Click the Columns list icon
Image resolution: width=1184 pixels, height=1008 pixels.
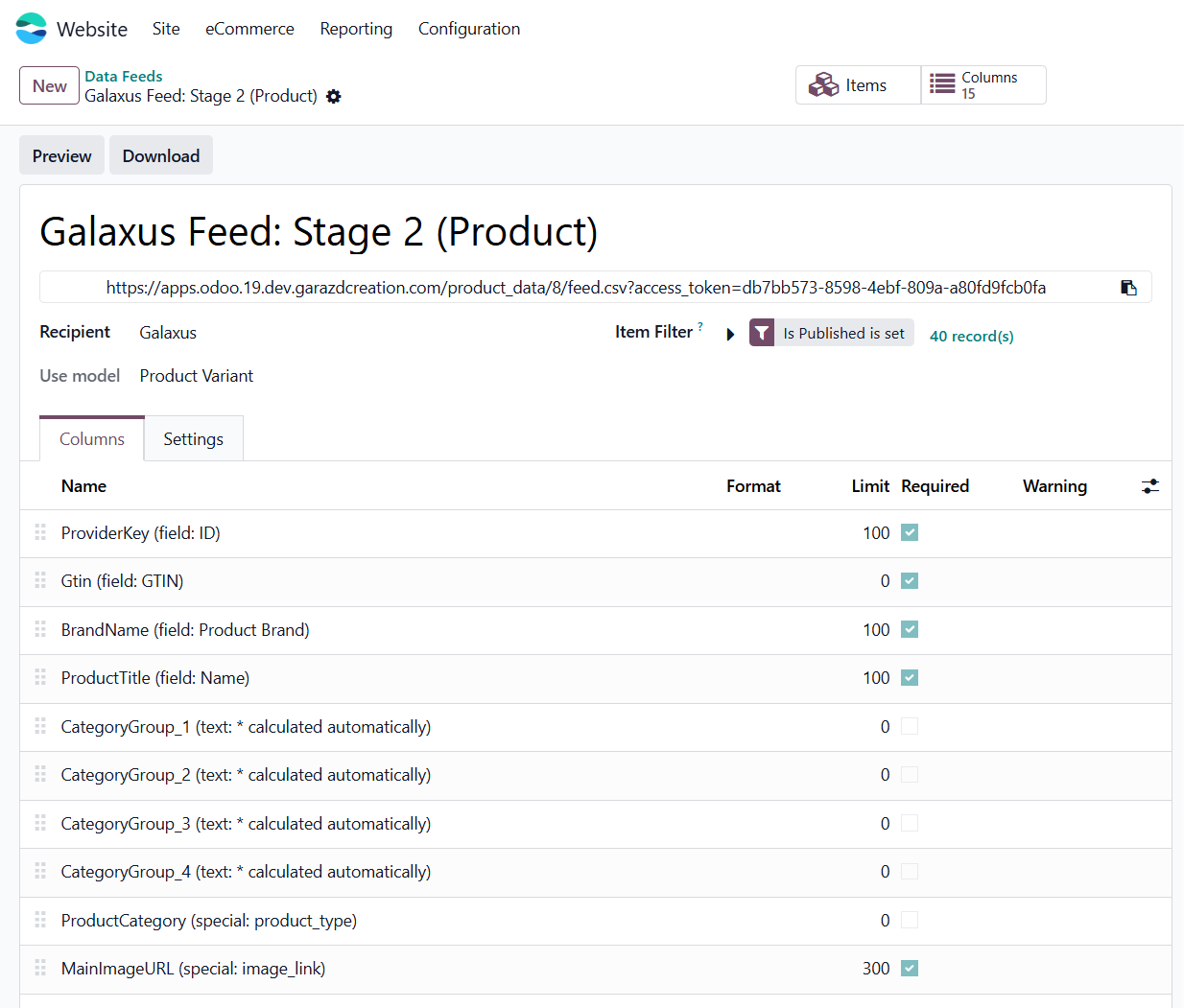tap(942, 84)
